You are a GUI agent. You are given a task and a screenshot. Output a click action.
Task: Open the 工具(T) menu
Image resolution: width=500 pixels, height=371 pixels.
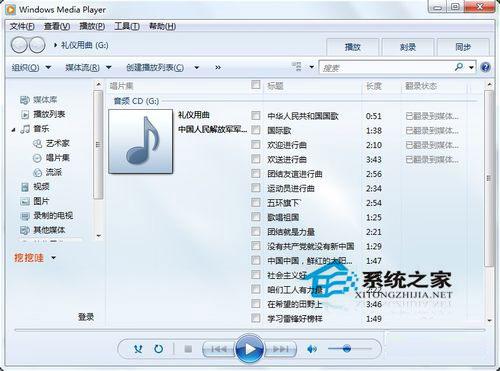[127, 26]
